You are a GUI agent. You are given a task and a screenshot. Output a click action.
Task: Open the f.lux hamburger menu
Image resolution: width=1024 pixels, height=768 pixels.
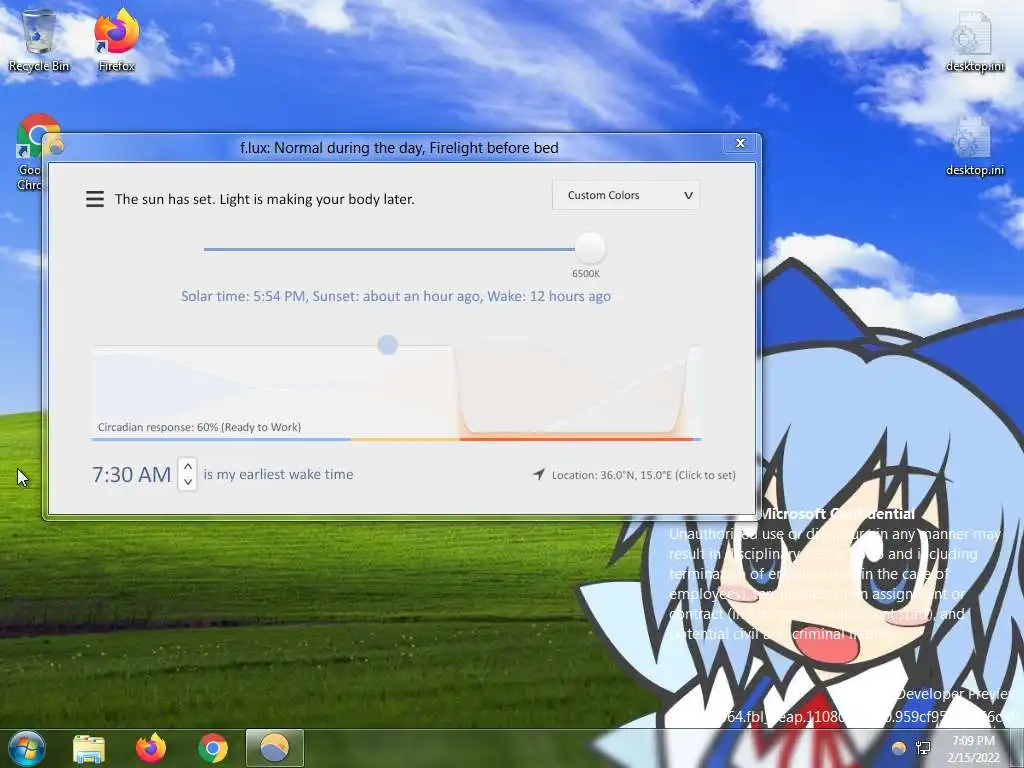pos(95,199)
